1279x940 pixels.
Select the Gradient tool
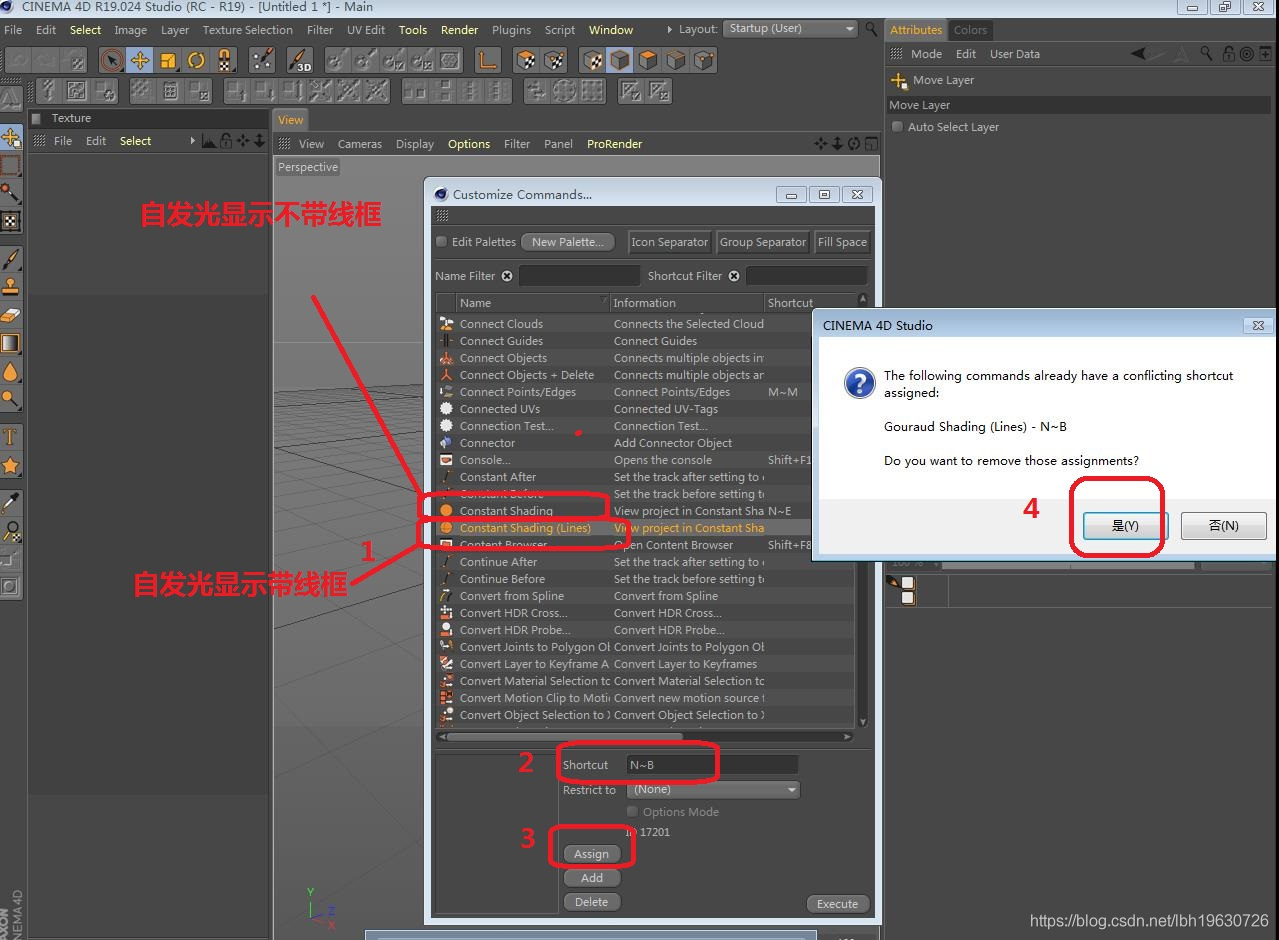tap(11, 344)
